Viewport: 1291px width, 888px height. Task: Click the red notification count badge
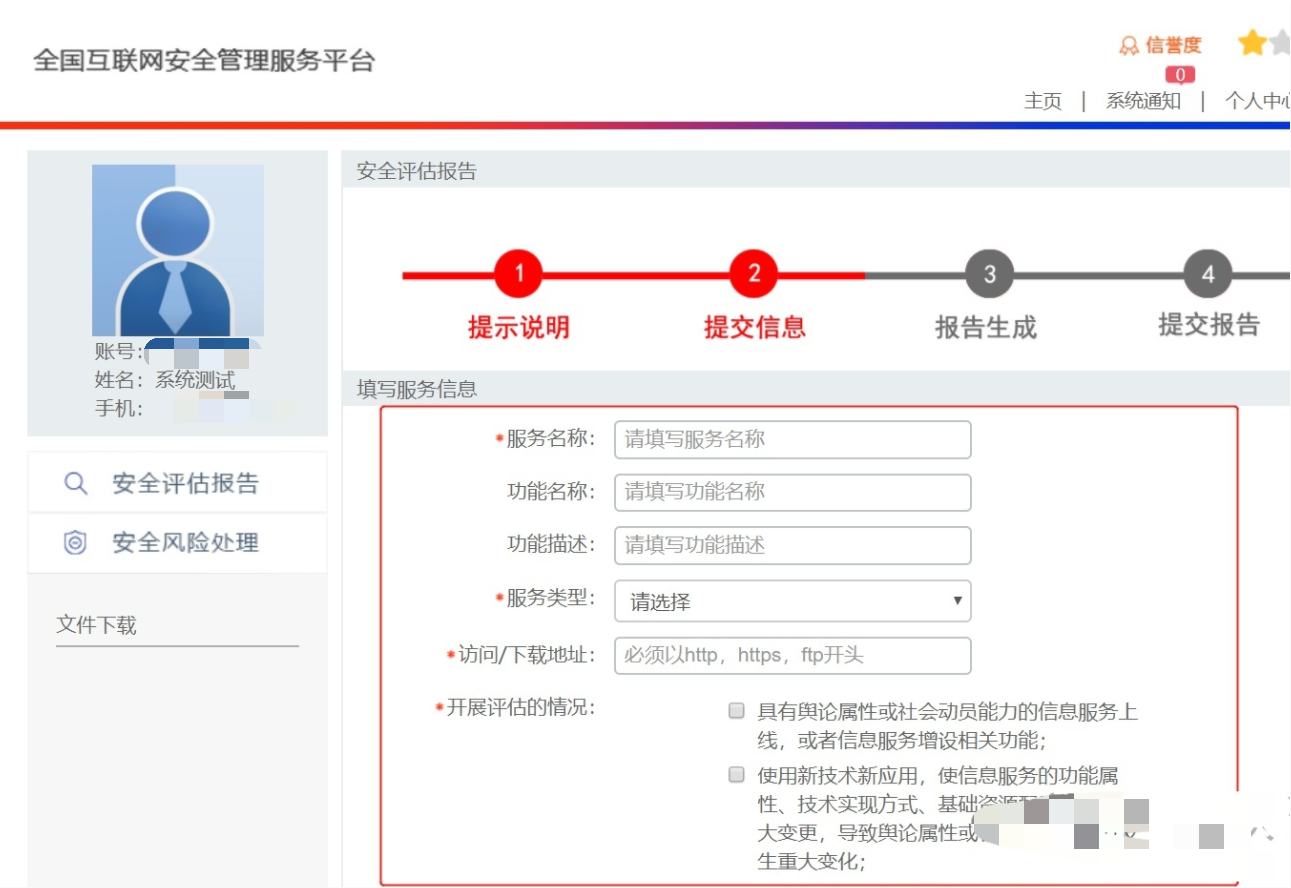click(x=1180, y=75)
